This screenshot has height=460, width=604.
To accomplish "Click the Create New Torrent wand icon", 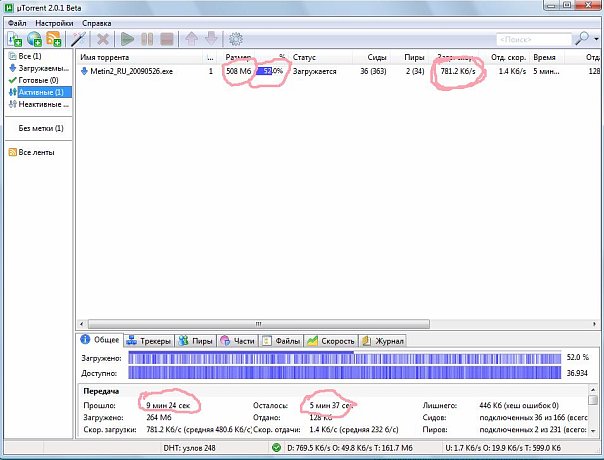I will click(x=75, y=39).
